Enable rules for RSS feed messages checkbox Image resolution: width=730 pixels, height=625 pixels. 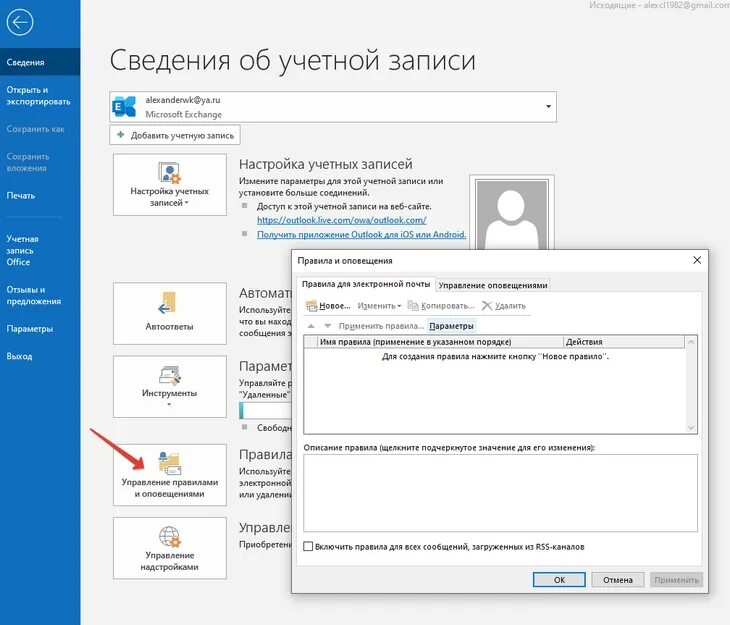point(308,546)
